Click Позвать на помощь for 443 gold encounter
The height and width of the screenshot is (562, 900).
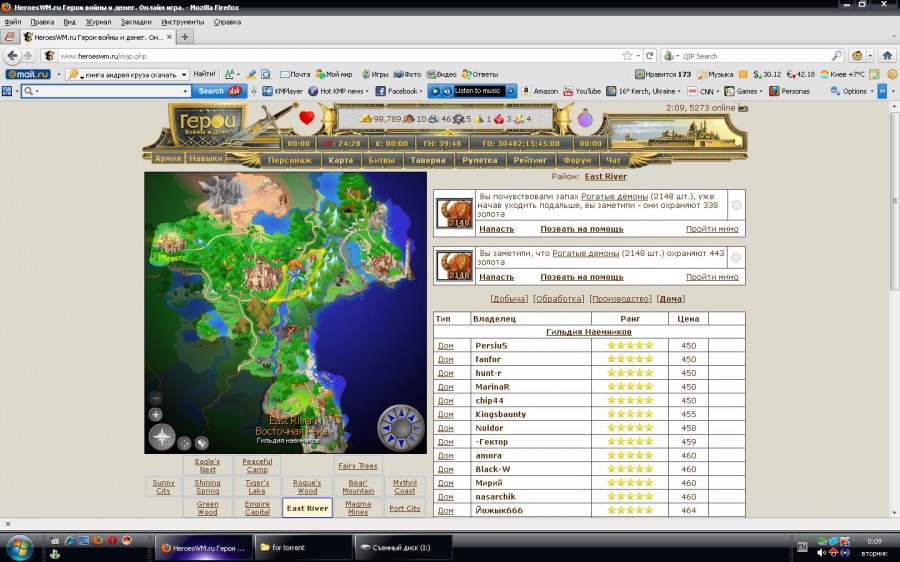[x=581, y=277]
